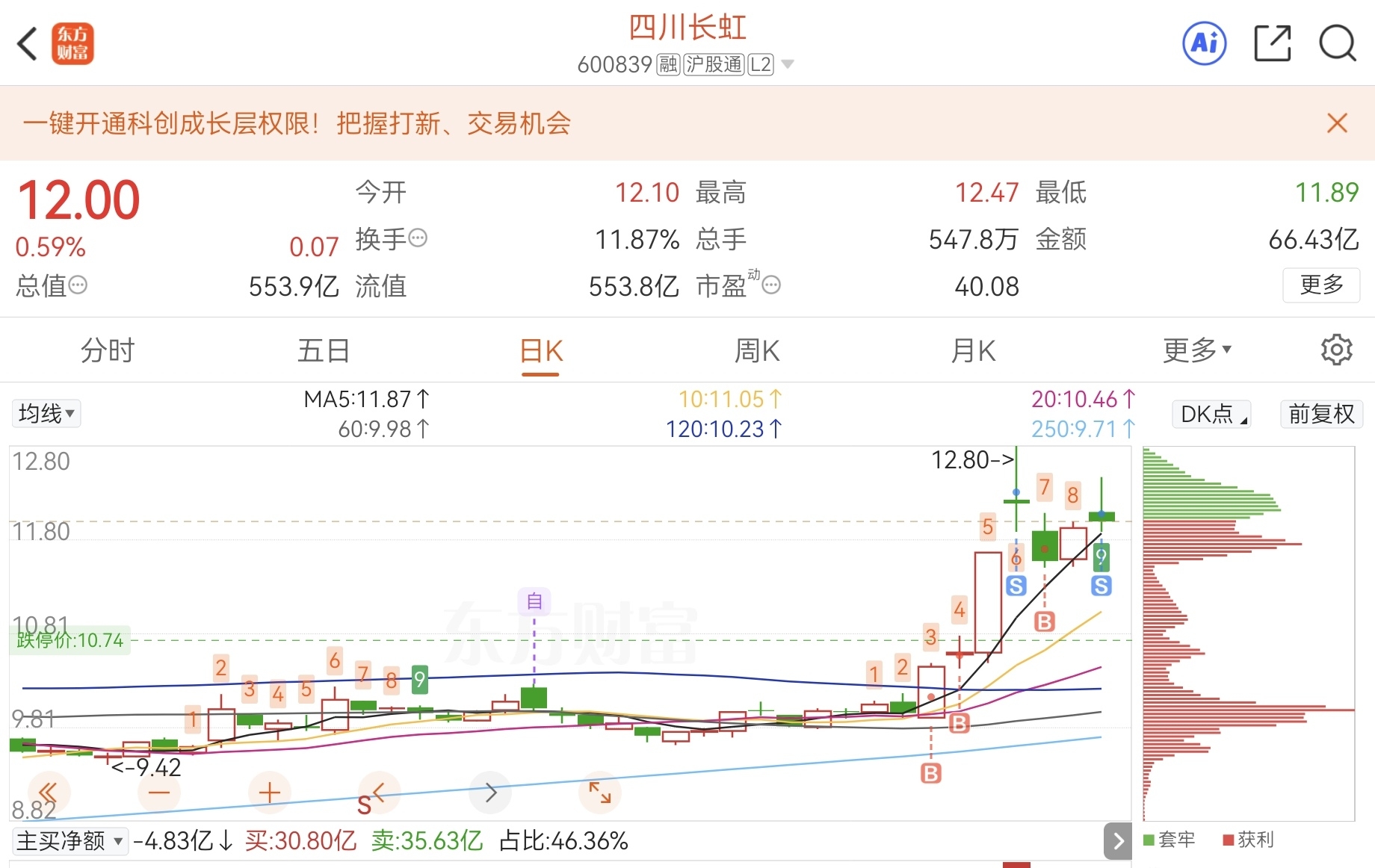Viewport: 1375px width, 868px height.
Task: Tap the chip distribution chart
Action: tap(1248, 633)
